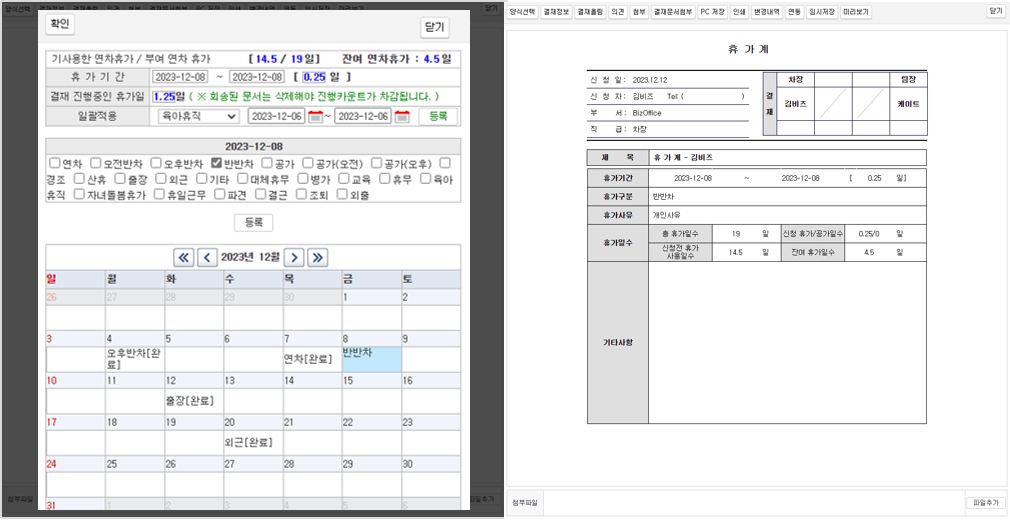Click the 개인사유 leave reason in the form
Screen dimensions: 1010x521
pyautogui.click(x=666, y=216)
